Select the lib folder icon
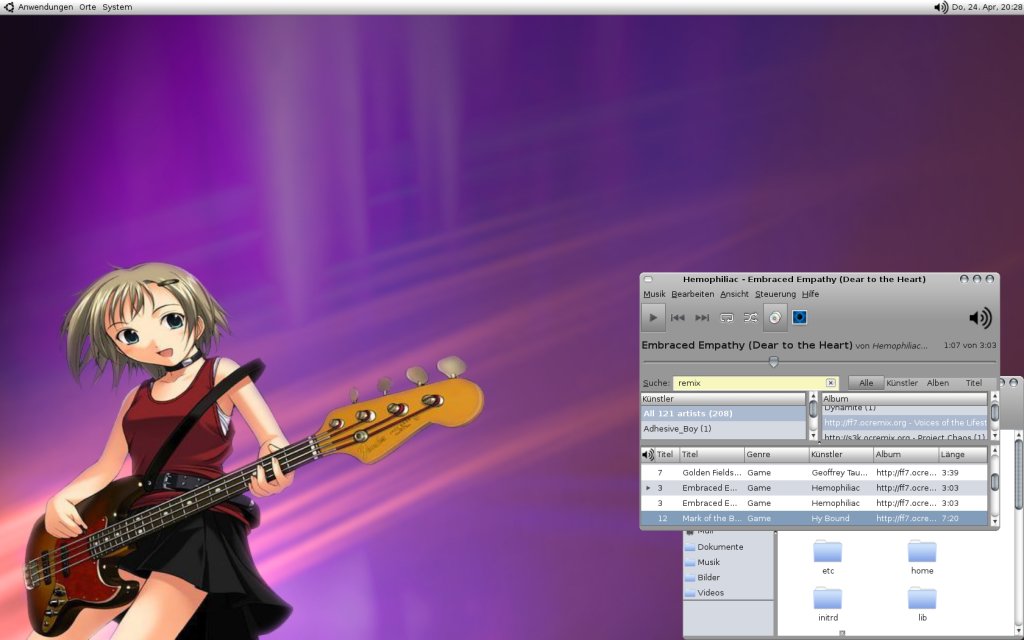 (922, 598)
